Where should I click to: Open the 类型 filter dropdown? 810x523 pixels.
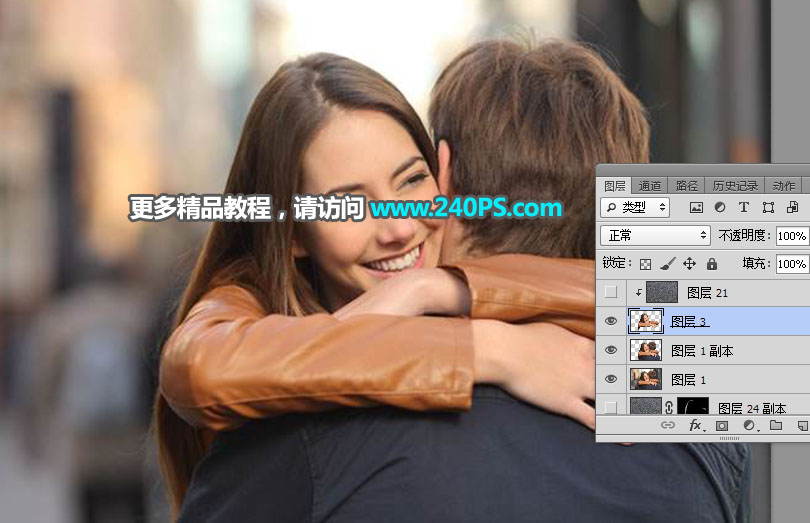point(635,208)
